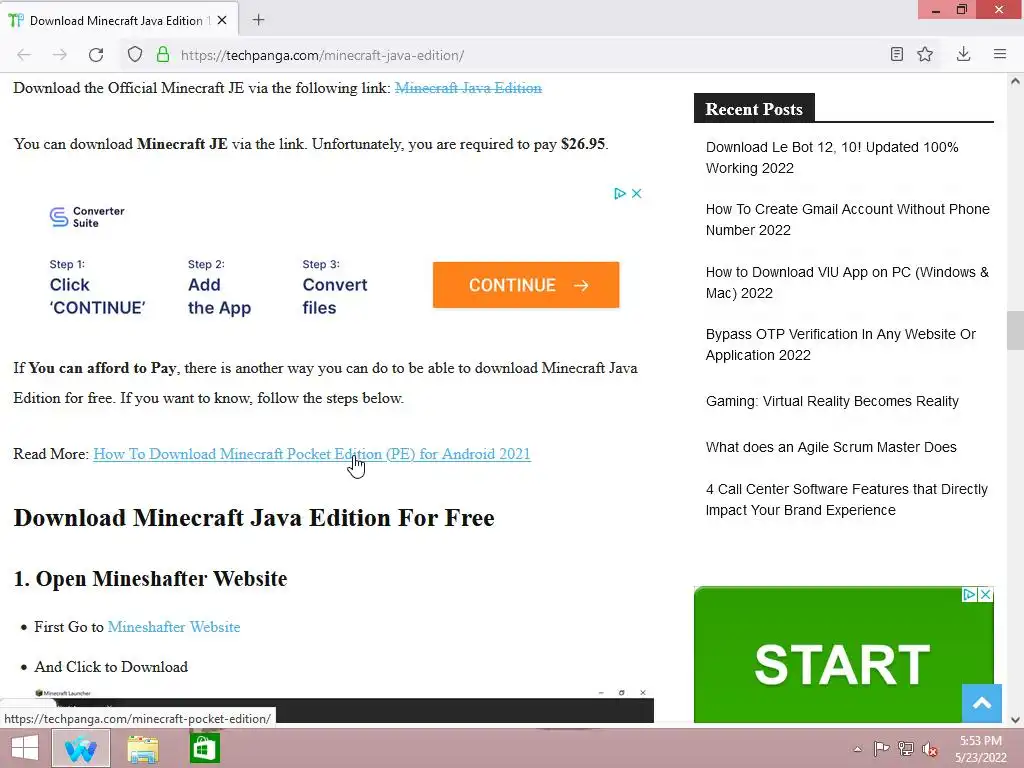Click the Action Center flag icon
The height and width of the screenshot is (768, 1024).
(x=881, y=749)
